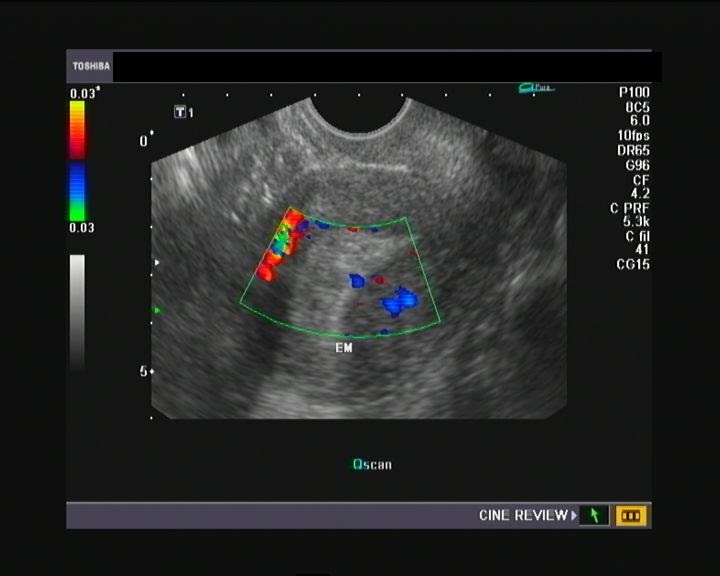The width and height of the screenshot is (720, 576).
Task: Click the ApliPure logo indicator
Action: (536, 87)
